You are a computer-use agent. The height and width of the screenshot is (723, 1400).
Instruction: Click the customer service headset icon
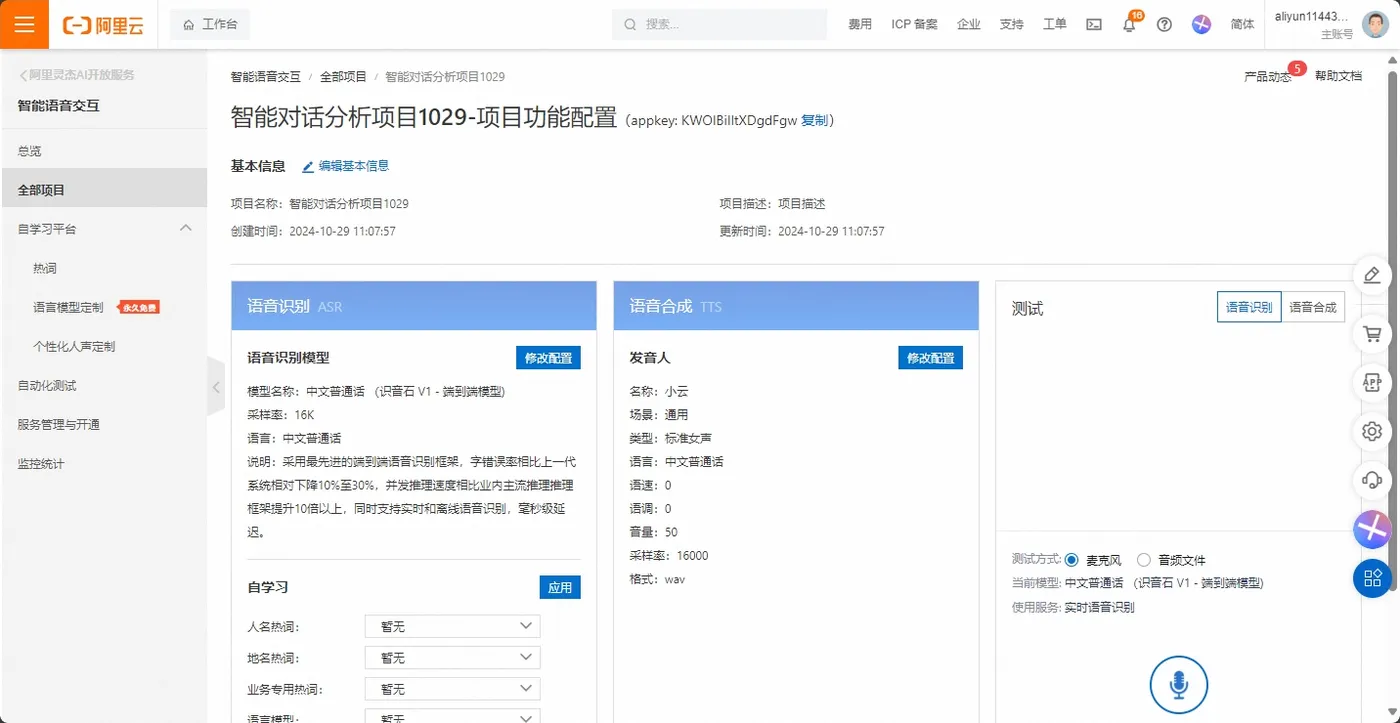[1372, 481]
